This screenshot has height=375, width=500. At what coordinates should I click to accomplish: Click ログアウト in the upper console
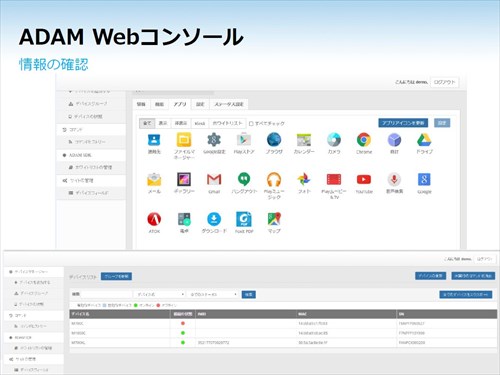[444, 82]
